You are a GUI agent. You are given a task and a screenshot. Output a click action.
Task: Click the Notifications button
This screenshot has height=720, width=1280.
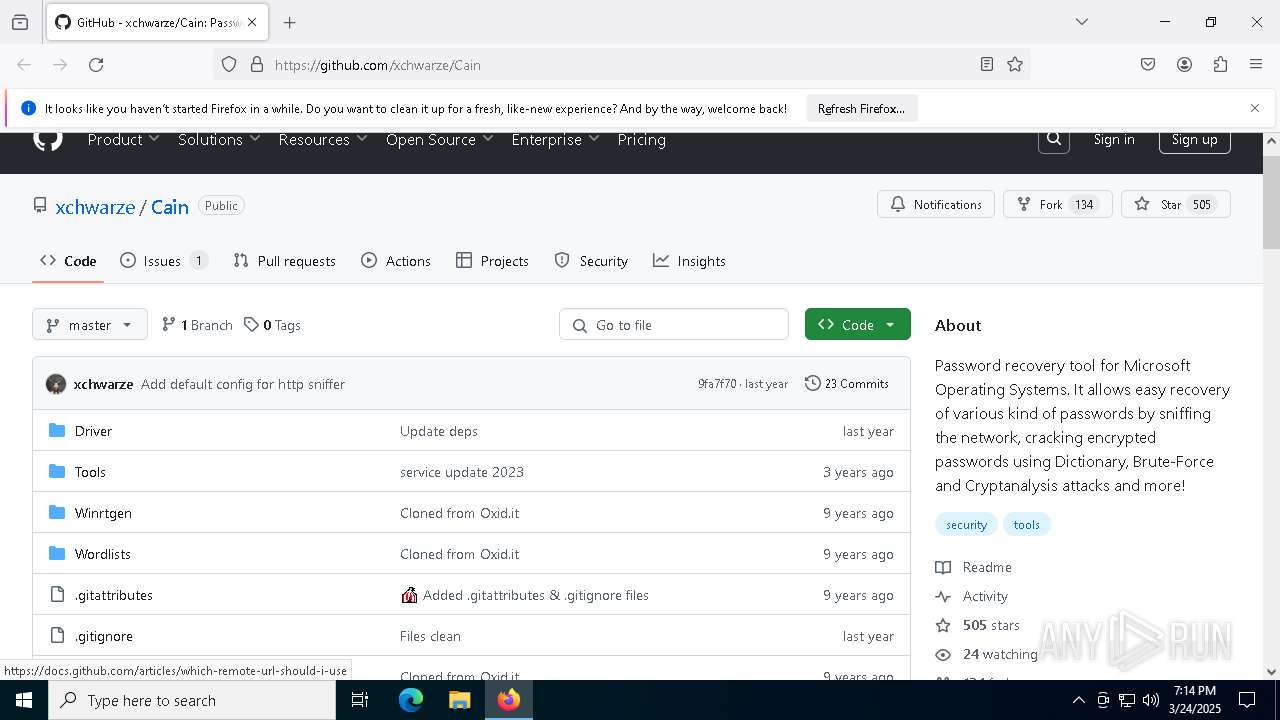point(936,204)
